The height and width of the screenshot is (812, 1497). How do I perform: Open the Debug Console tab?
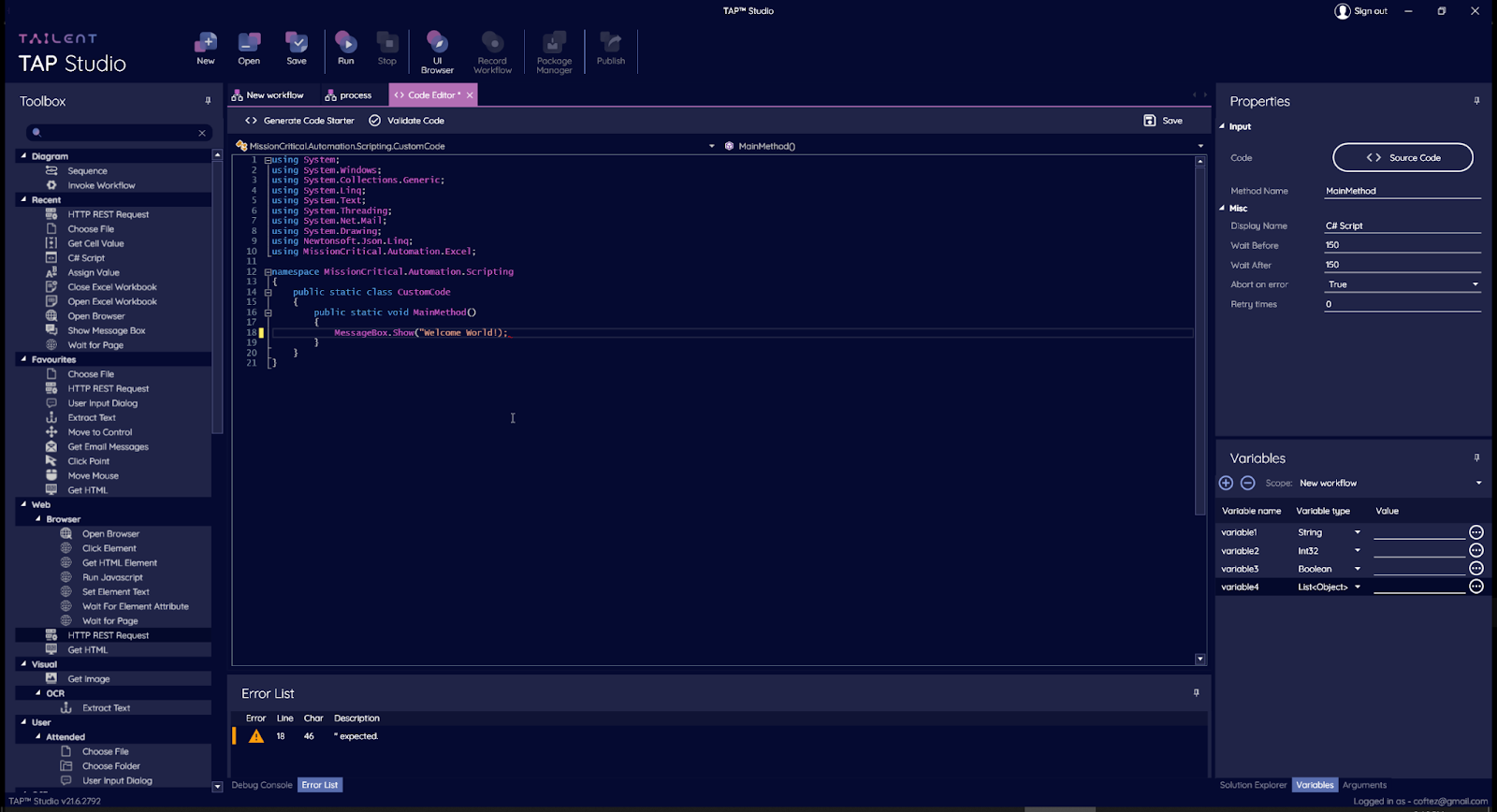[262, 785]
